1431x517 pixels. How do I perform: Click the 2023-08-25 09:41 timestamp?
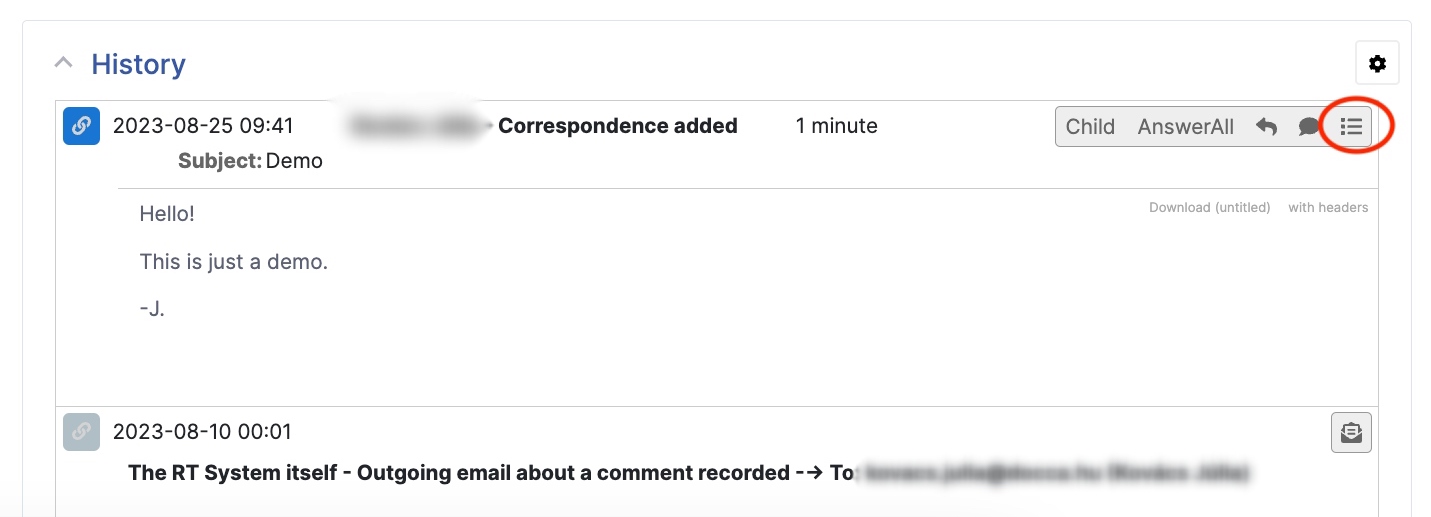pyautogui.click(x=203, y=126)
